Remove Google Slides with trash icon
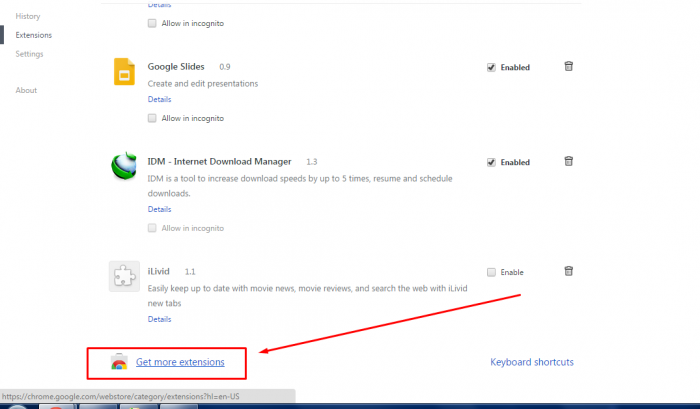The image size is (700, 409). point(568,67)
